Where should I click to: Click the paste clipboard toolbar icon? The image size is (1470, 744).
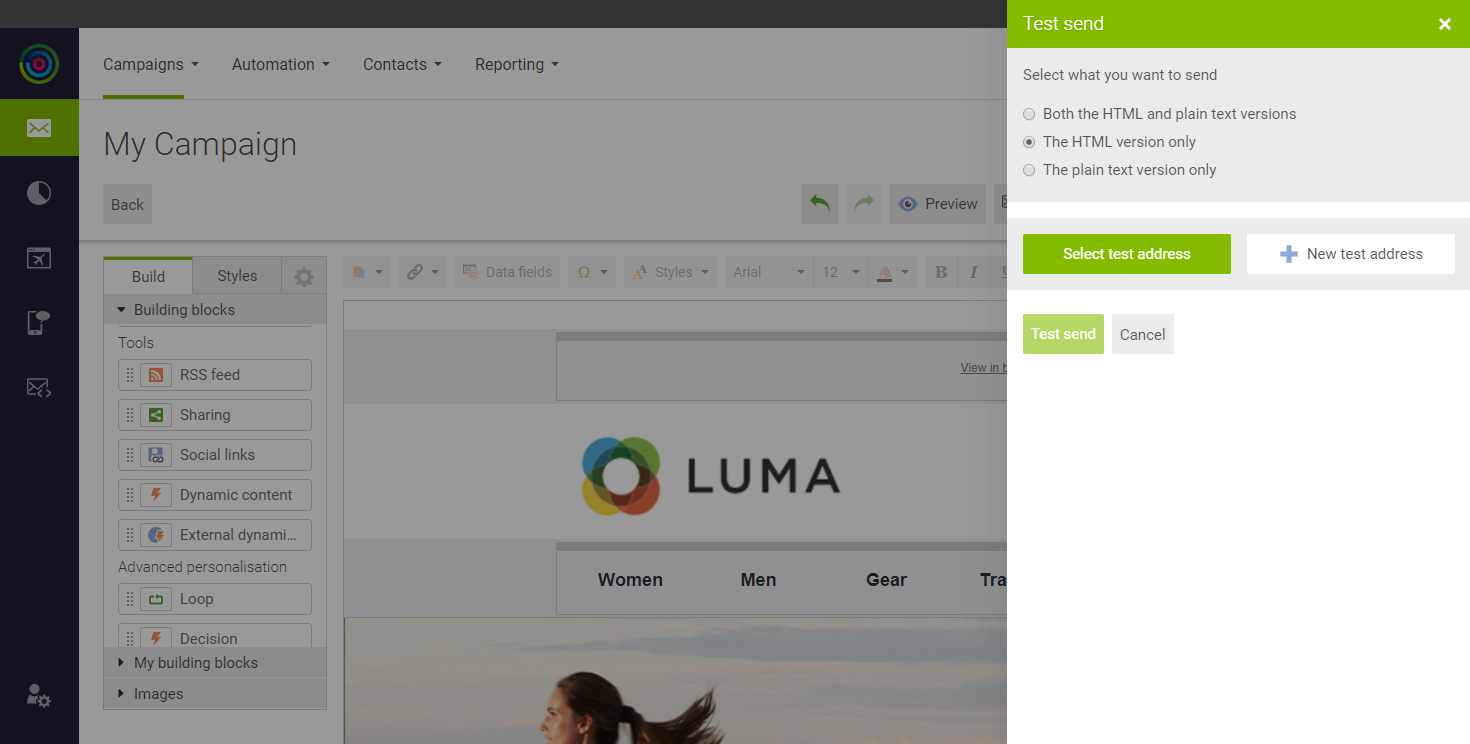359,272
